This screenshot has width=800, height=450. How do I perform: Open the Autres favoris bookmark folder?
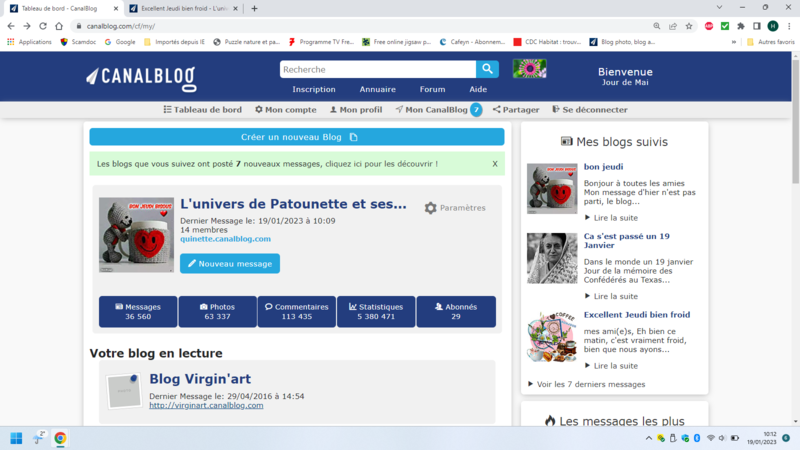click(770, 42)
